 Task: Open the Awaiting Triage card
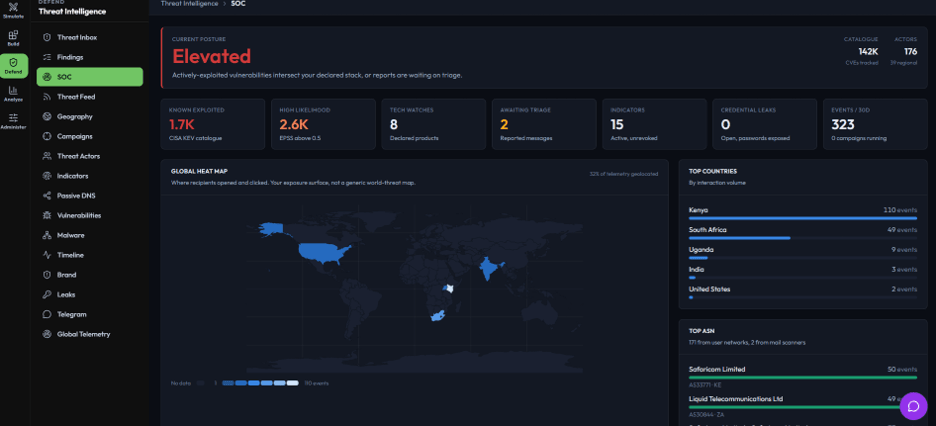(544, 124)
